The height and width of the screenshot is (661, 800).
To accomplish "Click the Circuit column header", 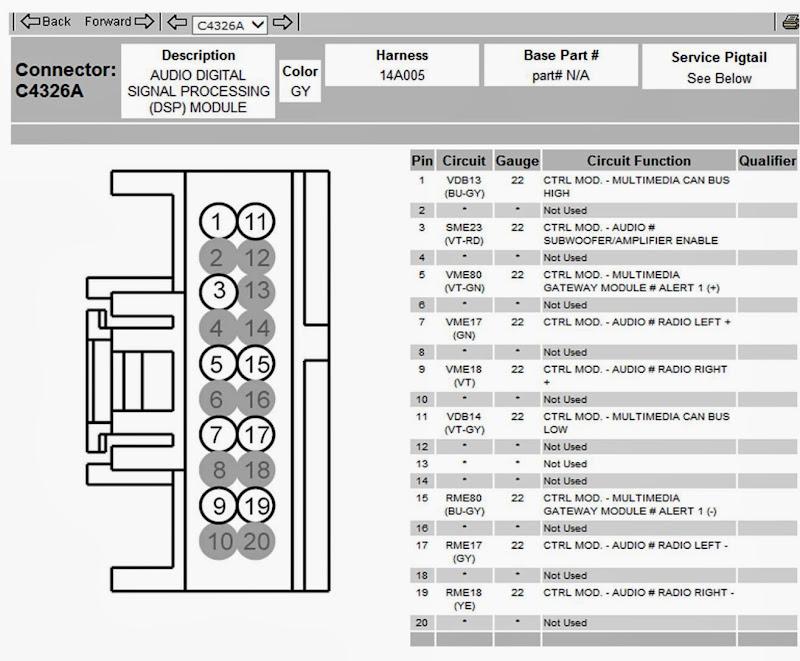I will pyautogui.click(x=464, y=160).
